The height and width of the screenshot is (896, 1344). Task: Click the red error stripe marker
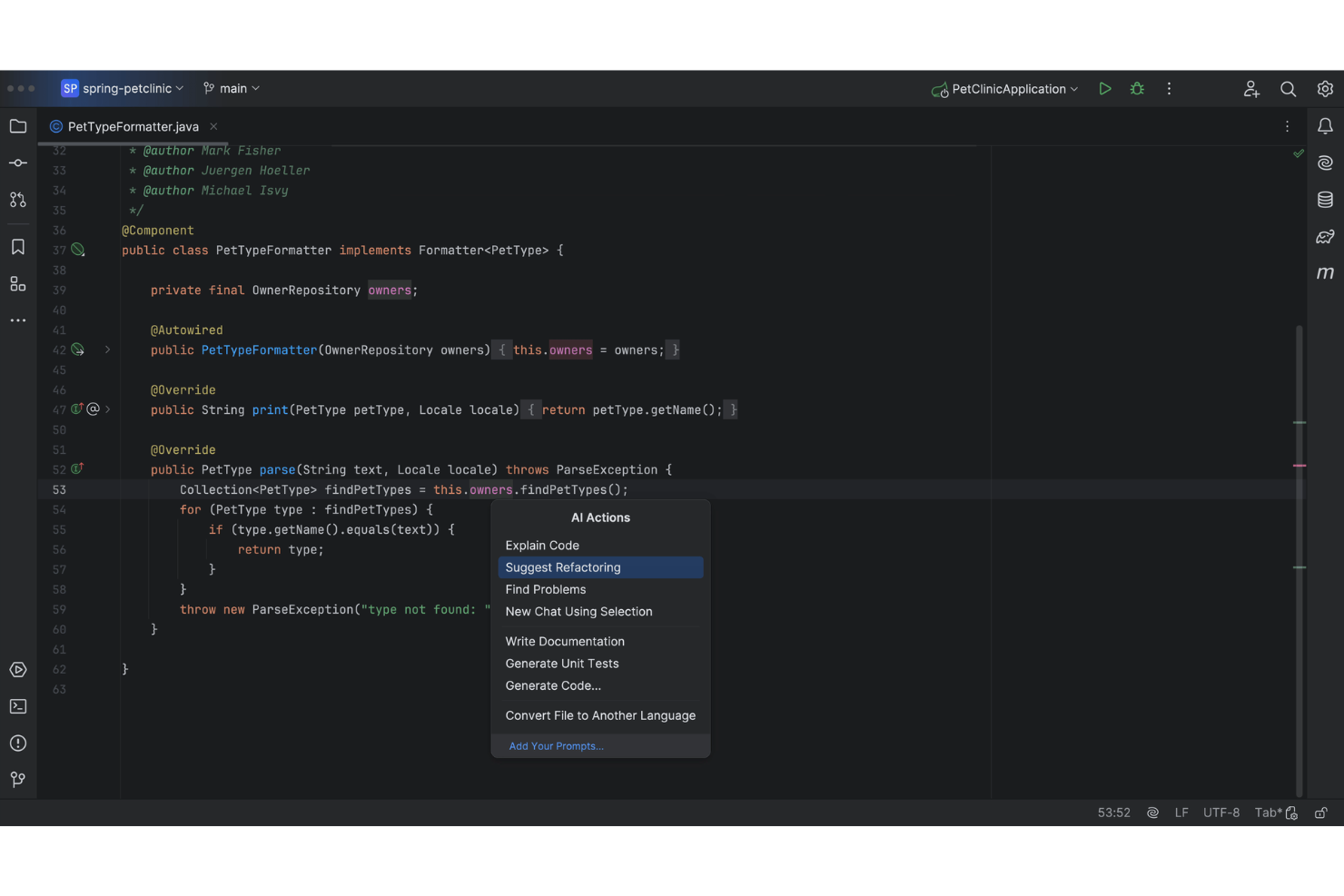(x=1300, y=466)
